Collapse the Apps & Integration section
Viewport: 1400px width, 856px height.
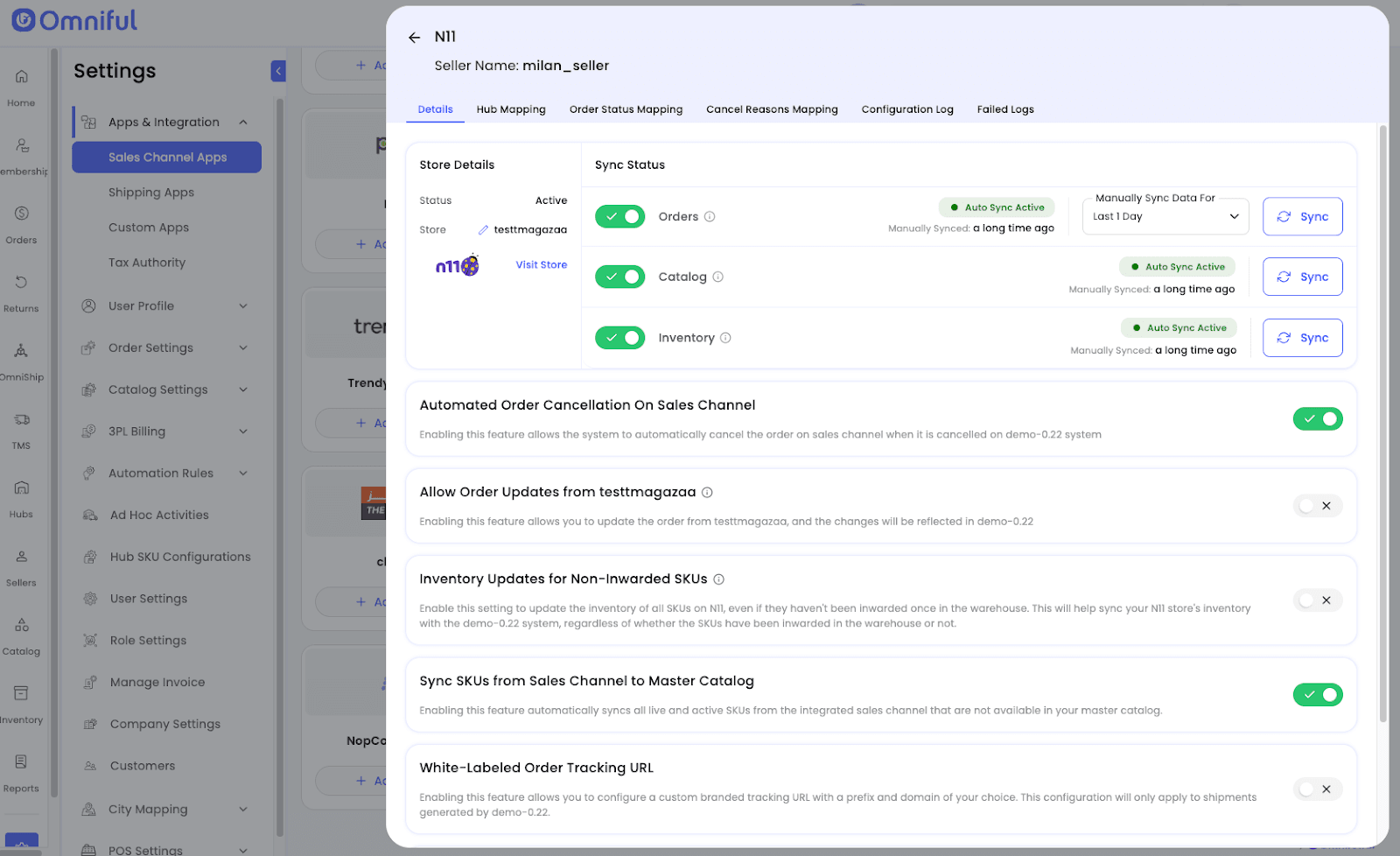pyautogui.click(x=243, y=123)
